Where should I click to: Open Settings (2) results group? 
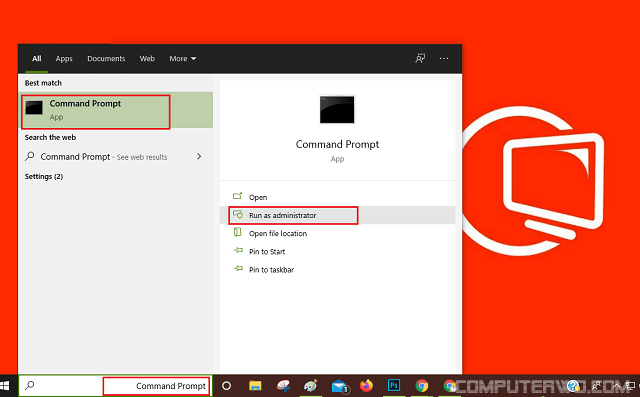[x=44, y=177]
